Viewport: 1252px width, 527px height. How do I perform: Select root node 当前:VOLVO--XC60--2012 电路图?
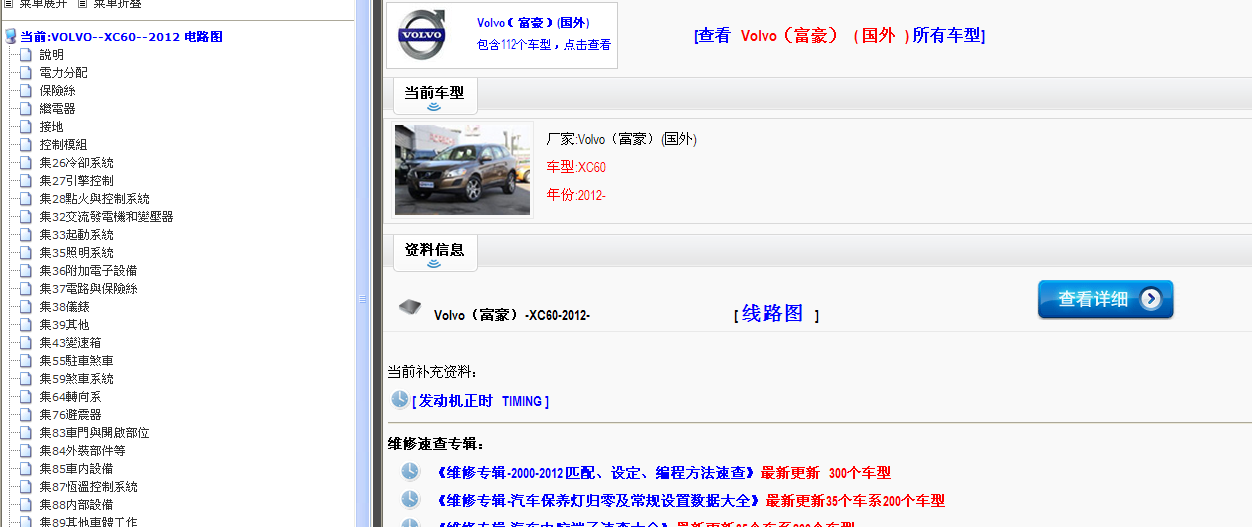[121, 37]
